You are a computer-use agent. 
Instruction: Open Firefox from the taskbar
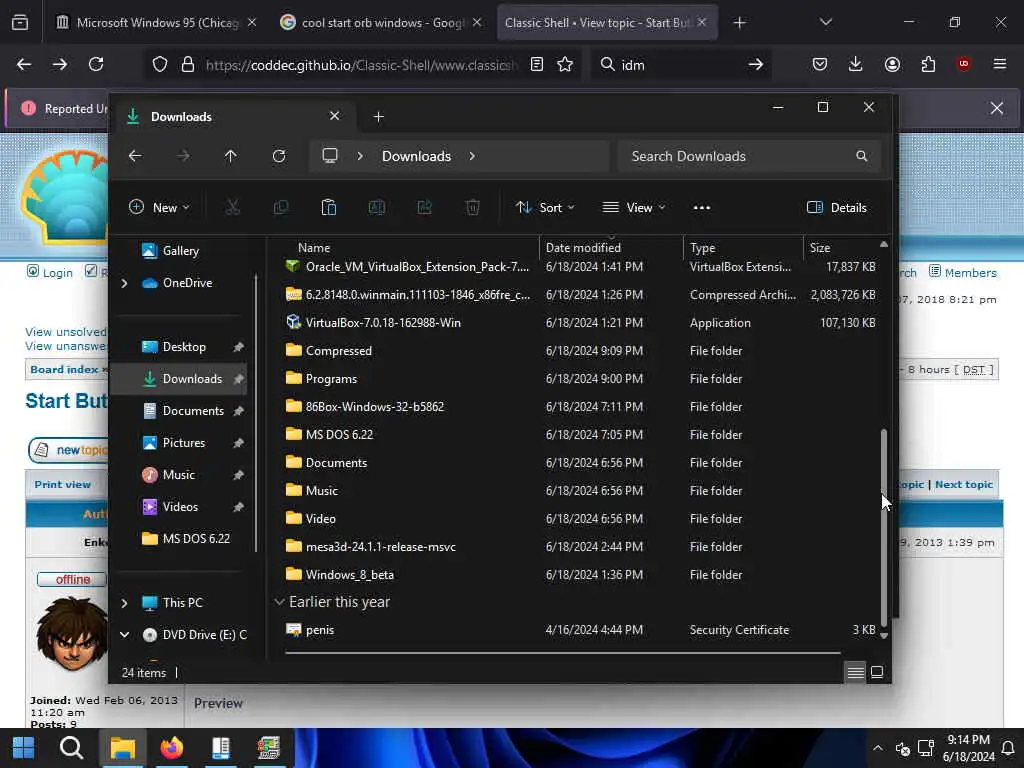click(x=171, y=748)
